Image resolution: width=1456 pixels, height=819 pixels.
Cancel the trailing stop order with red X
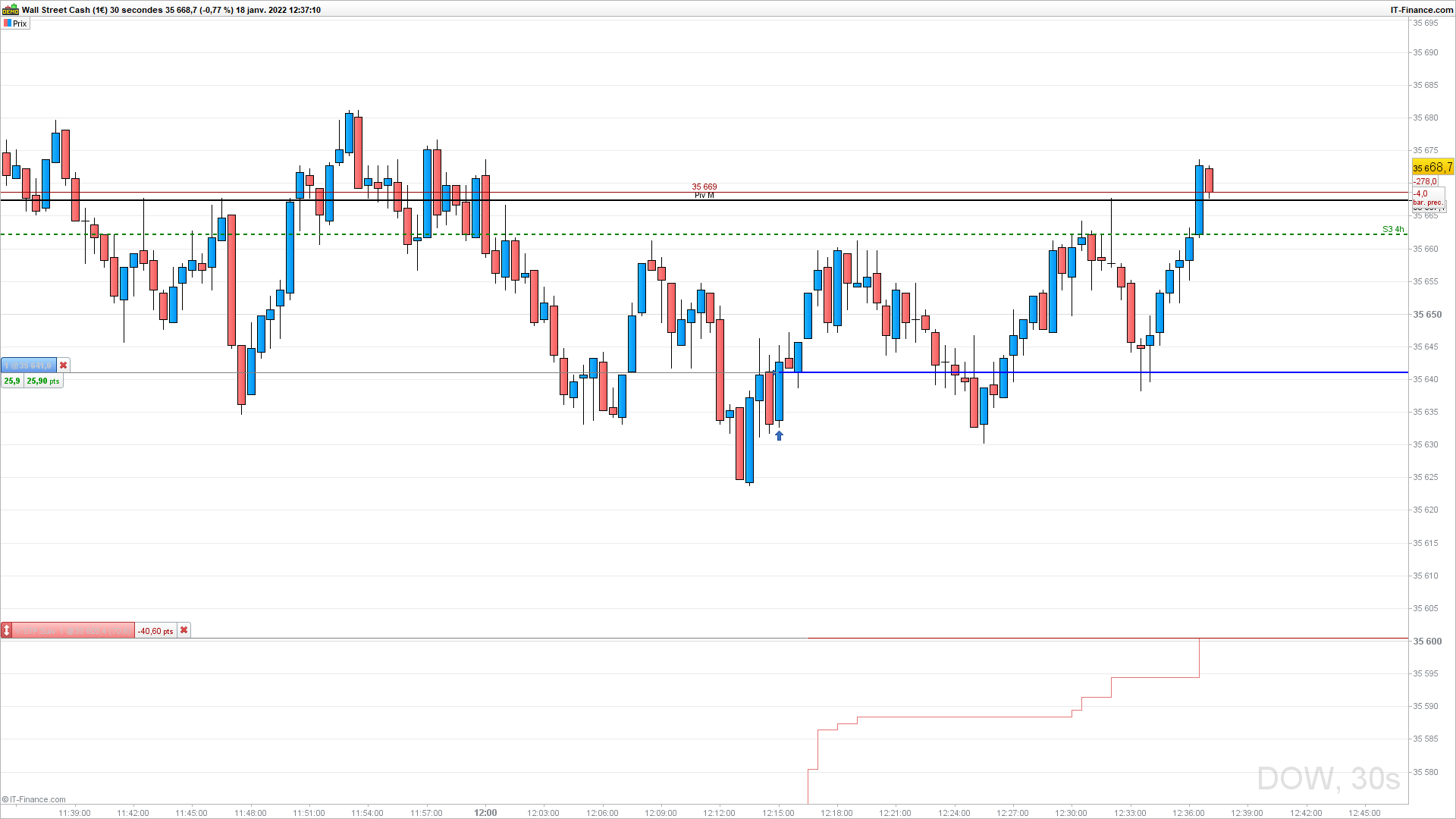tap(184, 631)
